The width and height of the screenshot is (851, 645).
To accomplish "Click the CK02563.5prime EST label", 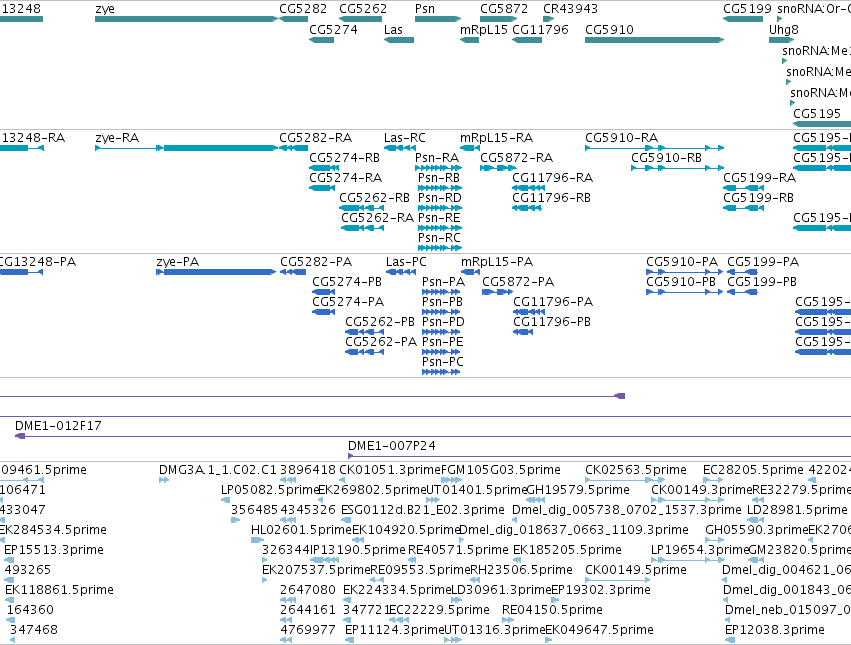I will (x=636, y=470).
